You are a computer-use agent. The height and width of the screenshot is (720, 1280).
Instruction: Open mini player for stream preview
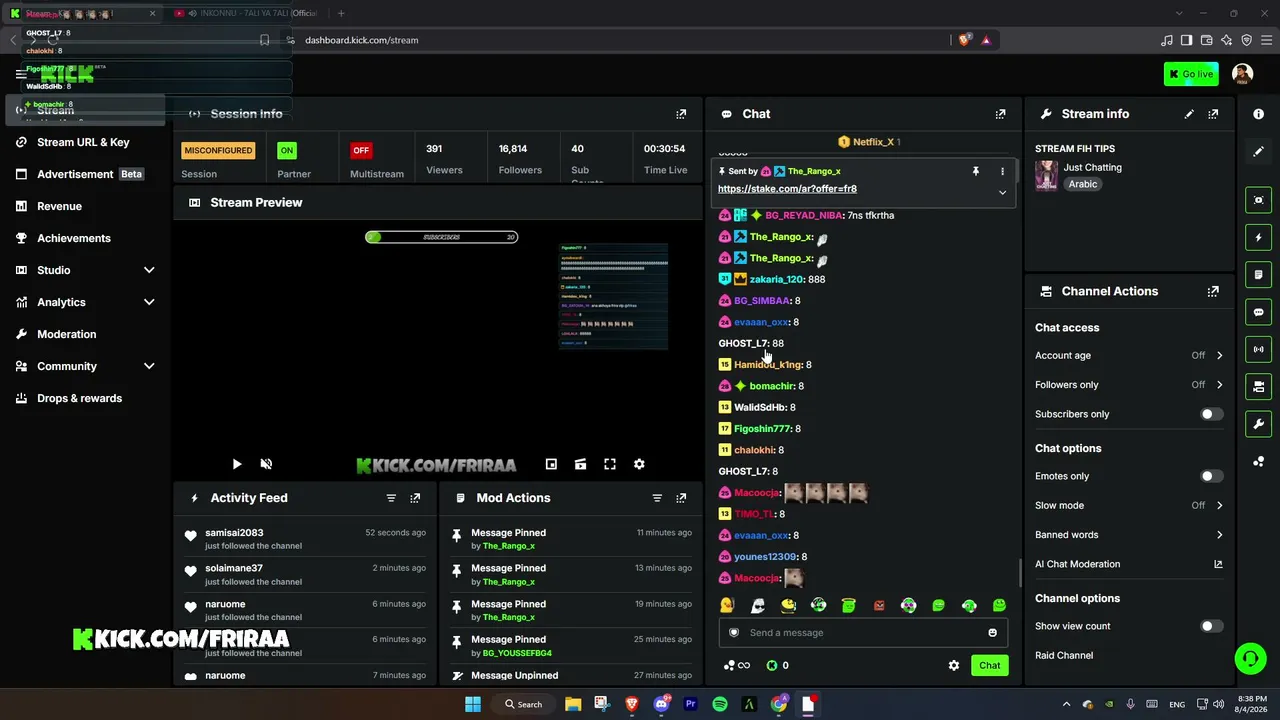(551, 464)
